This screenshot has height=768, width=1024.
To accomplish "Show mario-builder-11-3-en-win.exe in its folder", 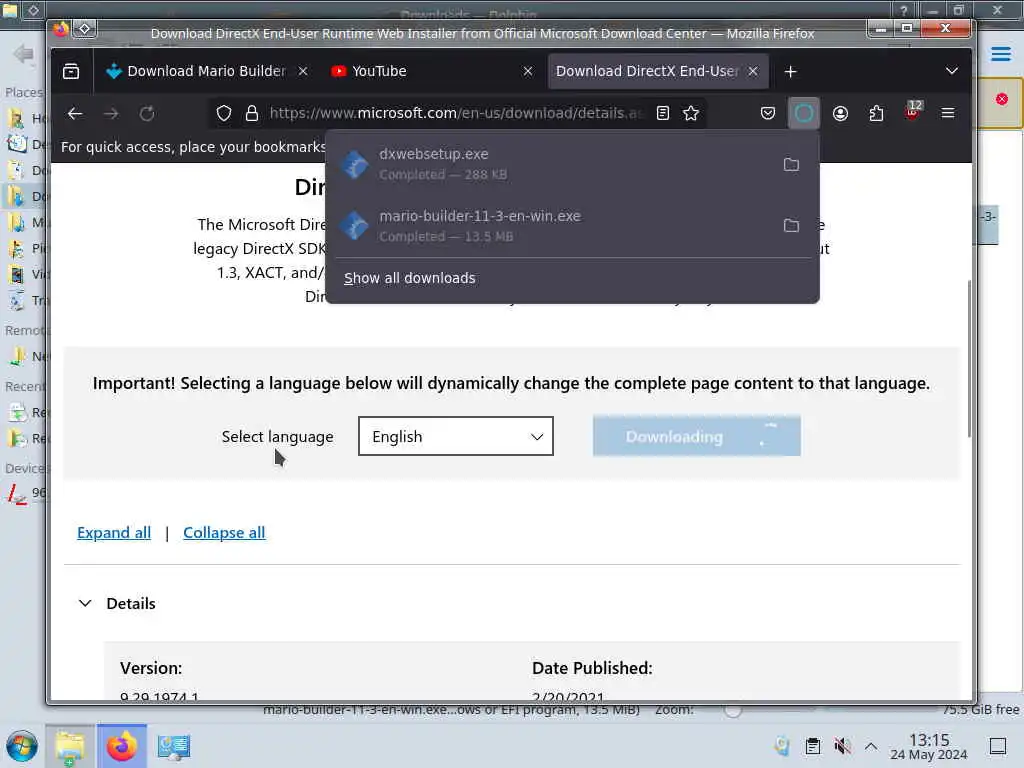I will click(792, 226).
